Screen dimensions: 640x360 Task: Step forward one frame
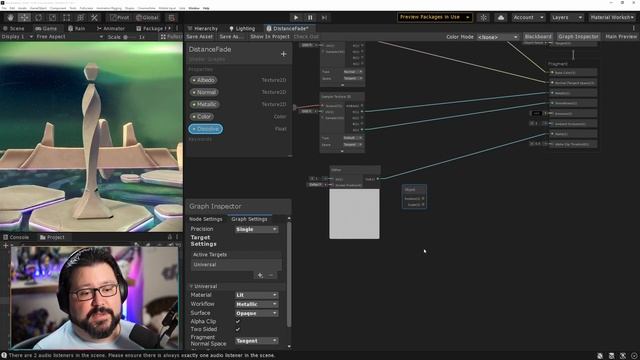tap(324, 18)
